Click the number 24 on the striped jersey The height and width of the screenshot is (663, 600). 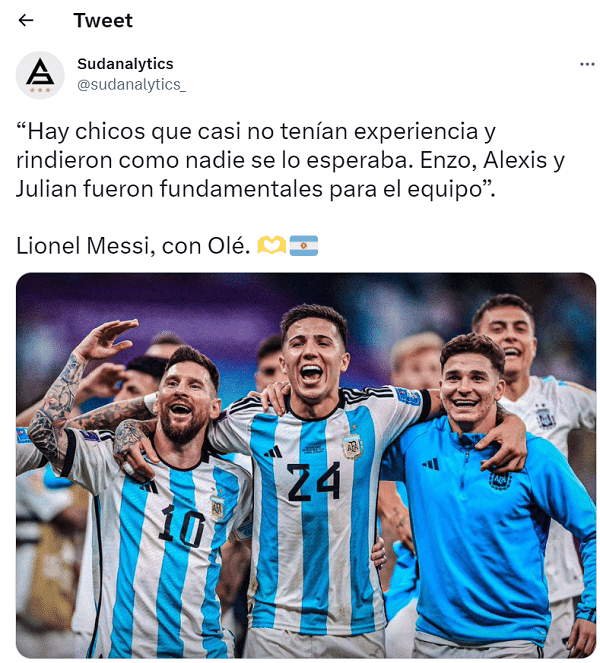pyautogui.click(x=314, y=481)
